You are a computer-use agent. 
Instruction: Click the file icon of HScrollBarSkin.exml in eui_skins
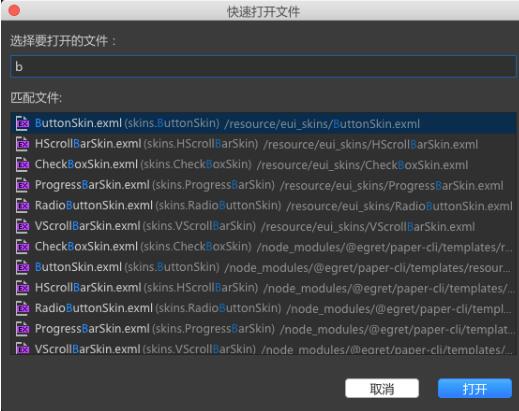(x=23, y=144)
